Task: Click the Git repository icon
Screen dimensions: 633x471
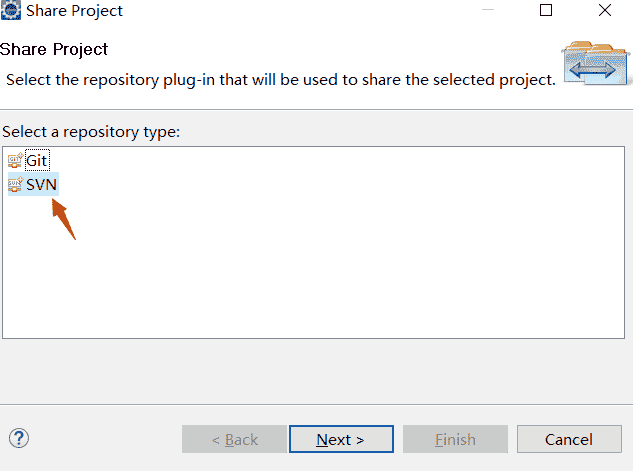Action: click(x=15, y=160)
